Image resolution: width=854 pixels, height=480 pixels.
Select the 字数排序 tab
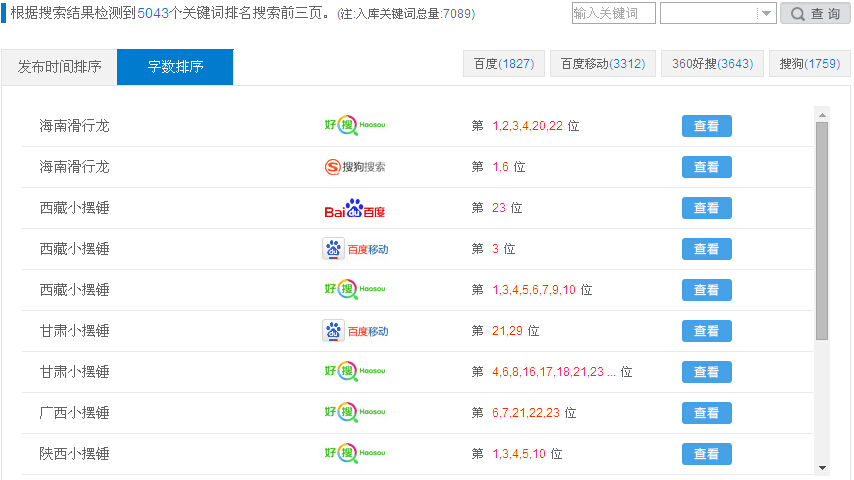point(175,66)
